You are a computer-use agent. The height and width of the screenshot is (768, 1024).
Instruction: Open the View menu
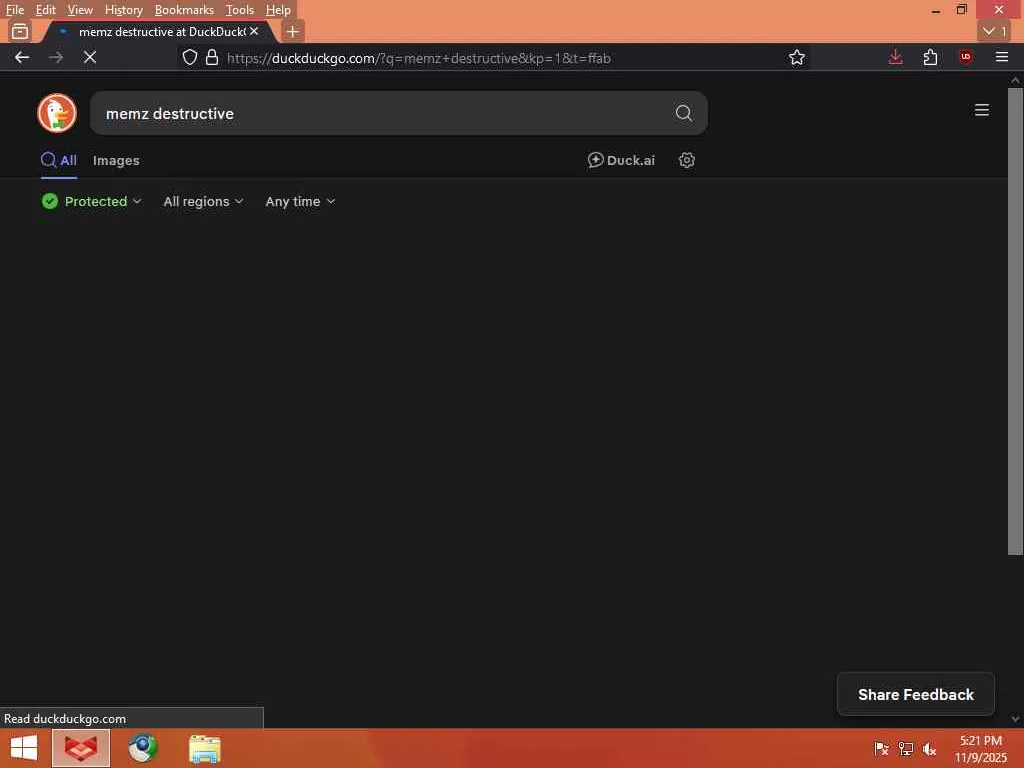point(80,10)
